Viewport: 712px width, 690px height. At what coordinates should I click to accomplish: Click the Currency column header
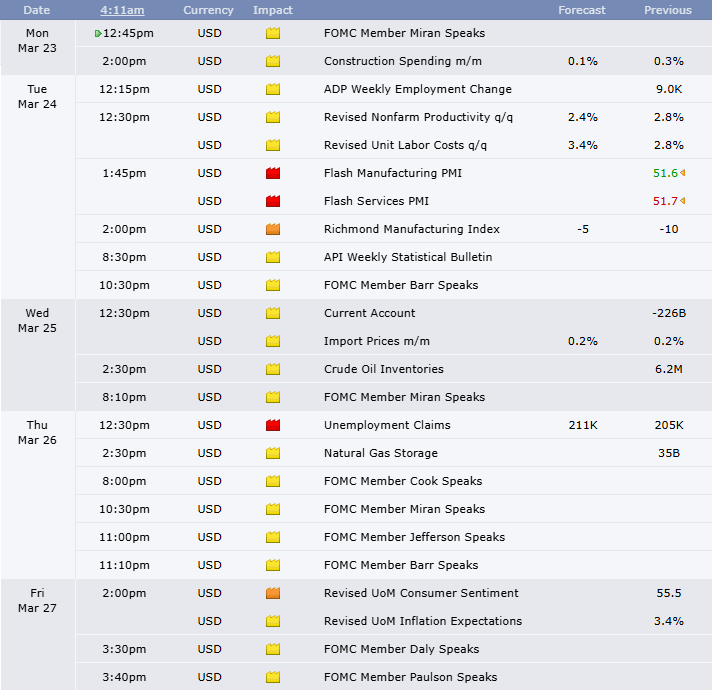(208, 10)
